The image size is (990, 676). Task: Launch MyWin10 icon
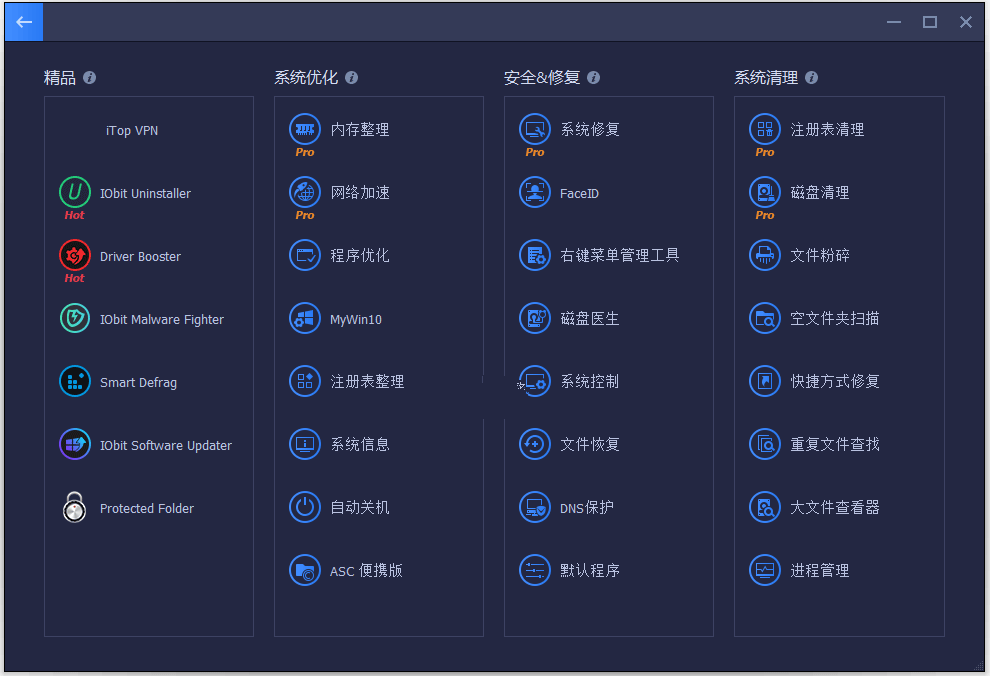305,318
